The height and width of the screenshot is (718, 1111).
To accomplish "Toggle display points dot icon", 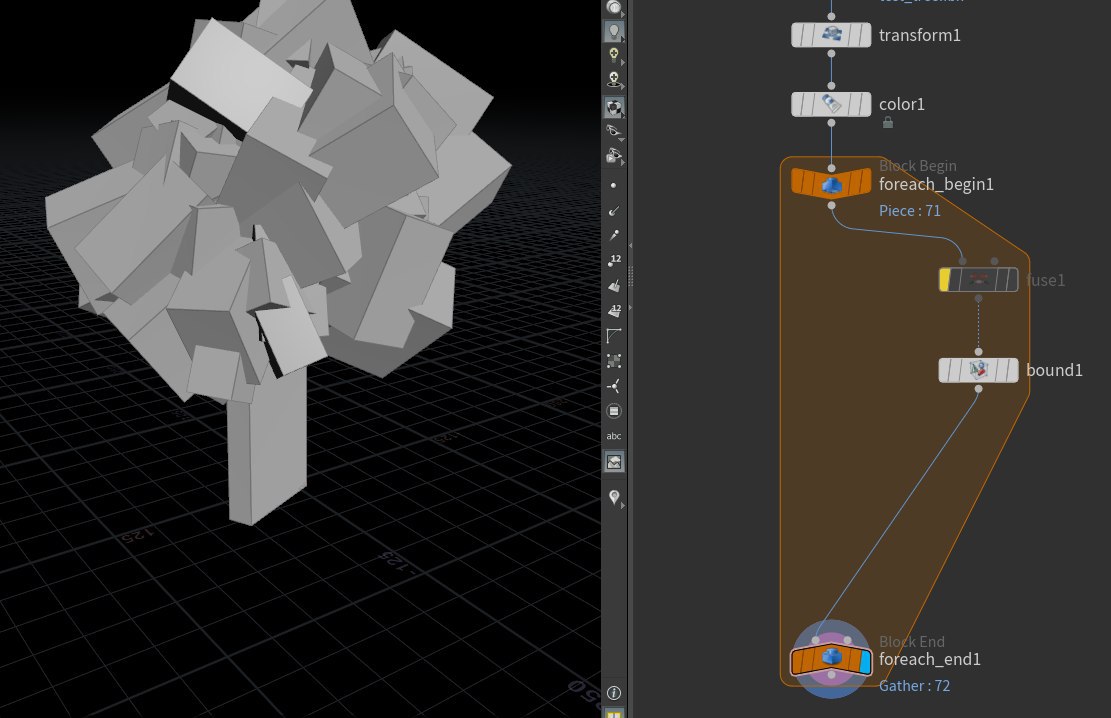I will 614,186.
